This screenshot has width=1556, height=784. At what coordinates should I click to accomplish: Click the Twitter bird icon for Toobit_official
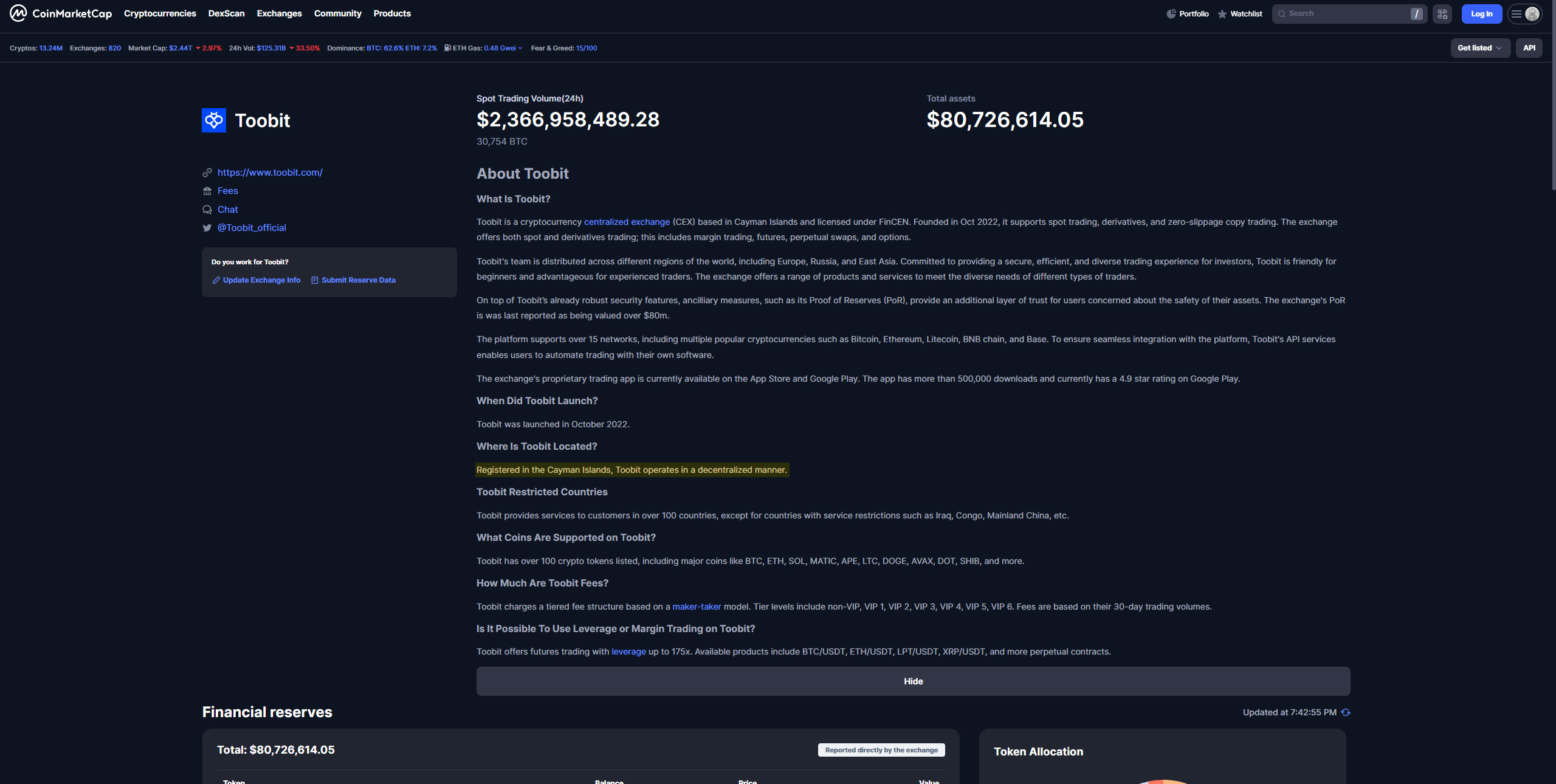tap(207, 228)
